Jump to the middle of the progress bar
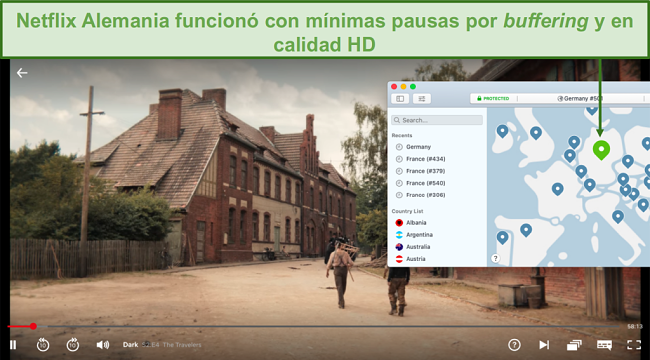Viewport: 650px width, 360px height. click(x=315, y=326)
